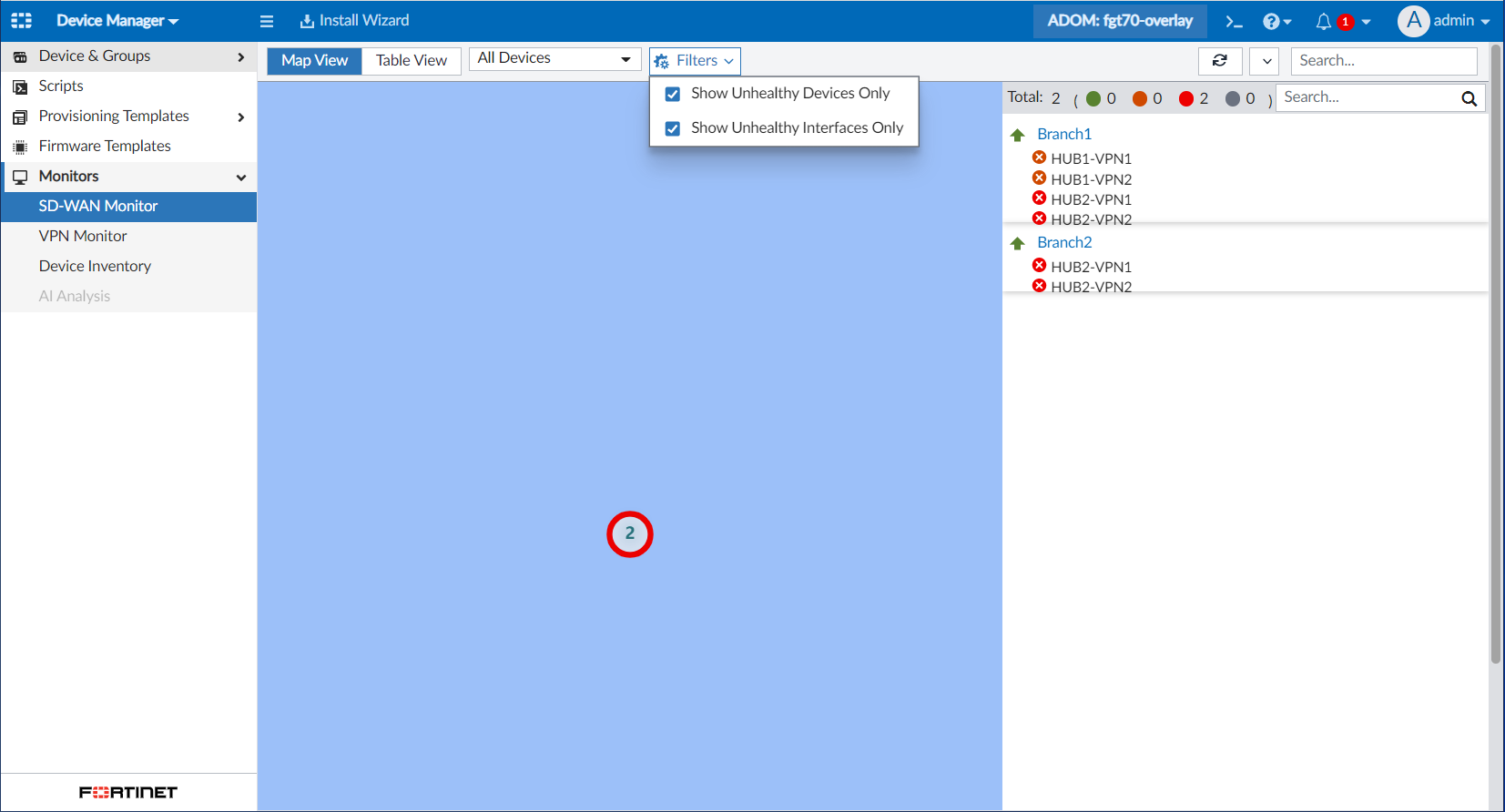The height and width of the screenshot is (812, 1505).
Task: Click the magnifier search icon in device panel
Action: (1469, 98)
